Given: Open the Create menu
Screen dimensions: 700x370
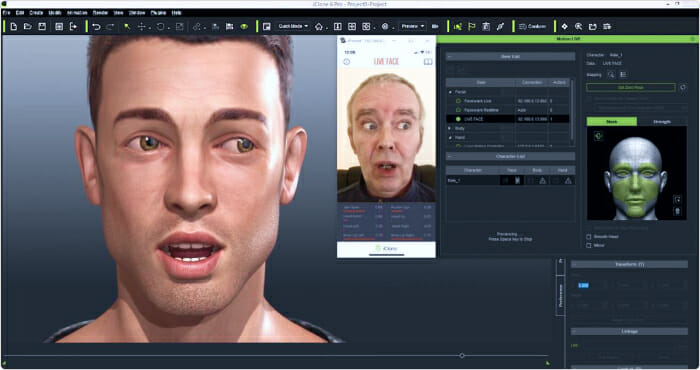Looking at the screenshot, I should tap(36, 12).
